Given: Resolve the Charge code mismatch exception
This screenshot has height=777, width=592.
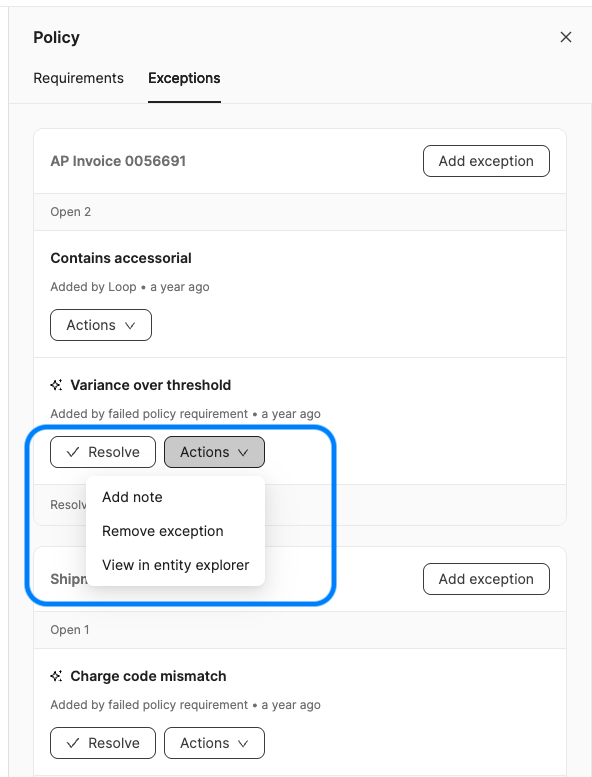Looking at the screenshot, I should click(x=103, y=743).
